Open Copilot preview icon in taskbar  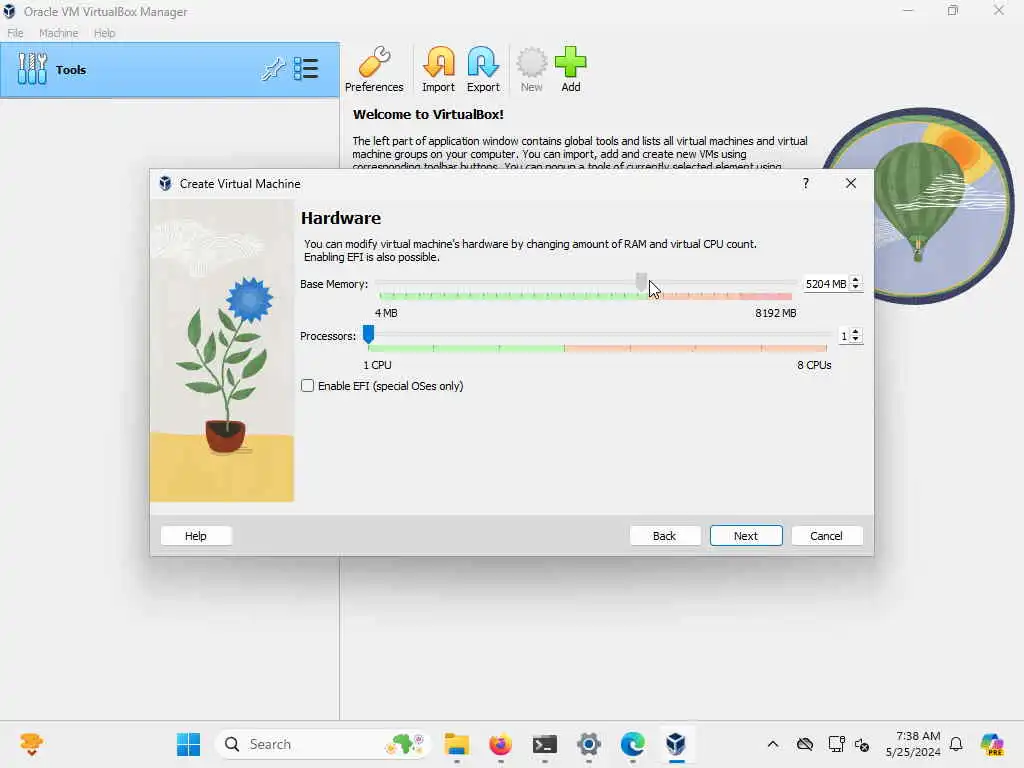coord(992,744)
